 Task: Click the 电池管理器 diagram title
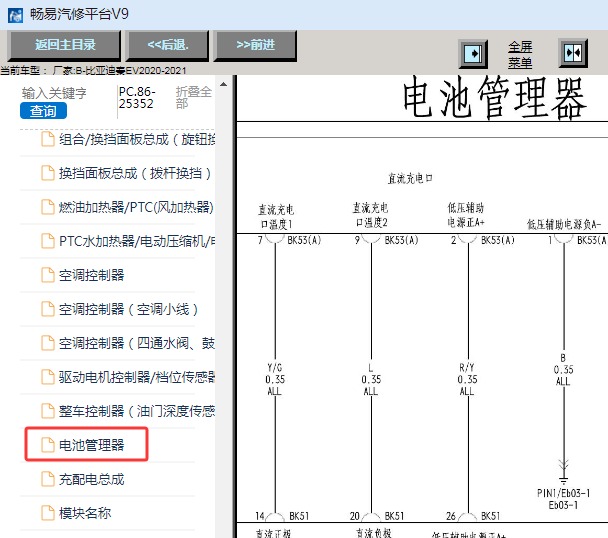click(x=493, y=98)
